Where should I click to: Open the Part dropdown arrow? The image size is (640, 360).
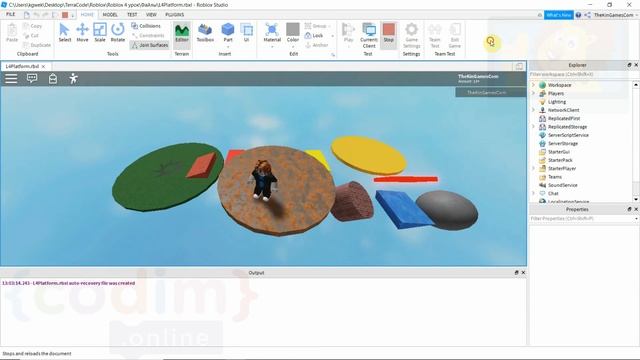pos(228,47)
